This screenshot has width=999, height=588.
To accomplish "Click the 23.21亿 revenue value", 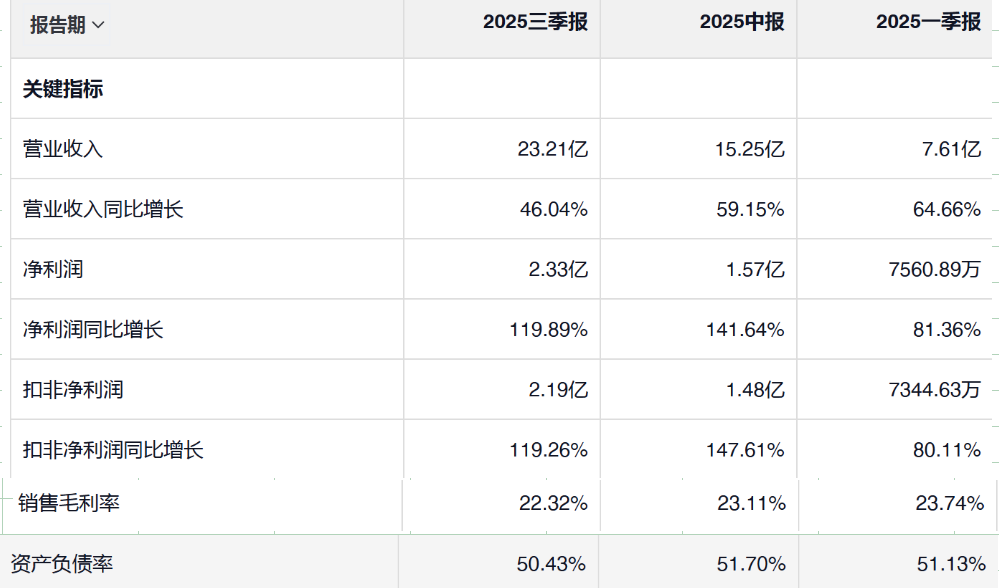I will coord(553,150).
